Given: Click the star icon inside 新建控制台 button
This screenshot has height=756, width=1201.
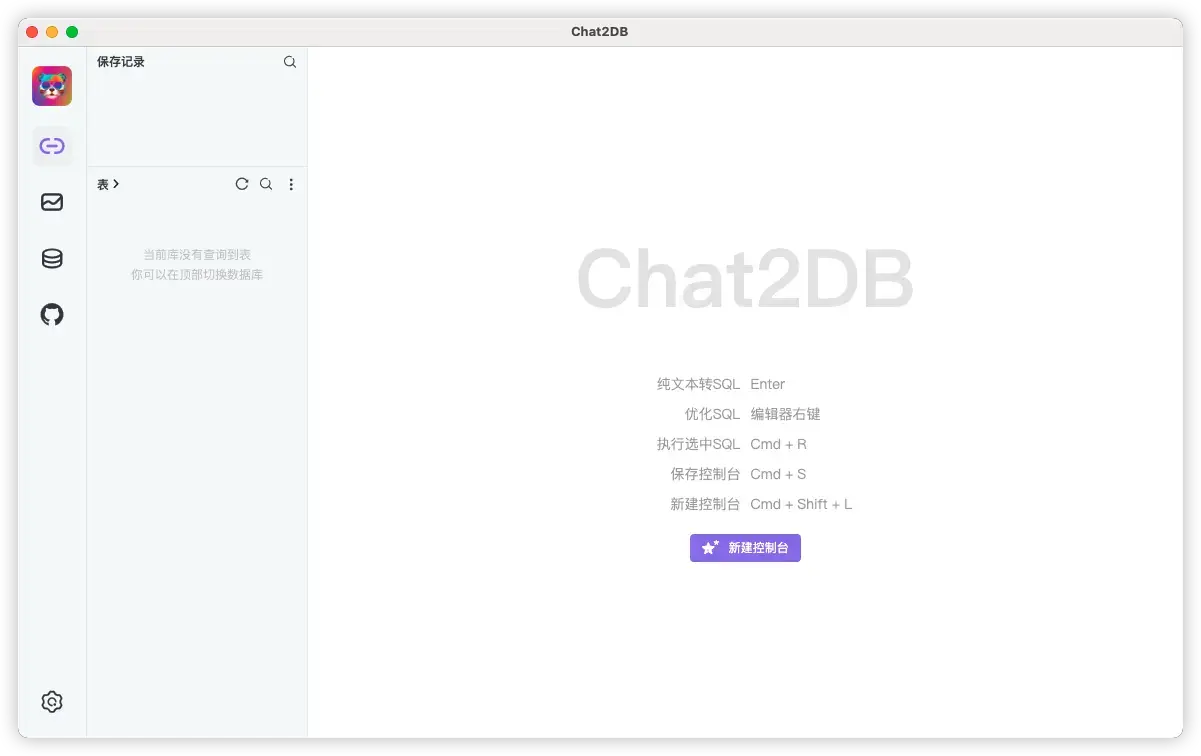Looking at the screenshot, I should (x=710, y=547).
